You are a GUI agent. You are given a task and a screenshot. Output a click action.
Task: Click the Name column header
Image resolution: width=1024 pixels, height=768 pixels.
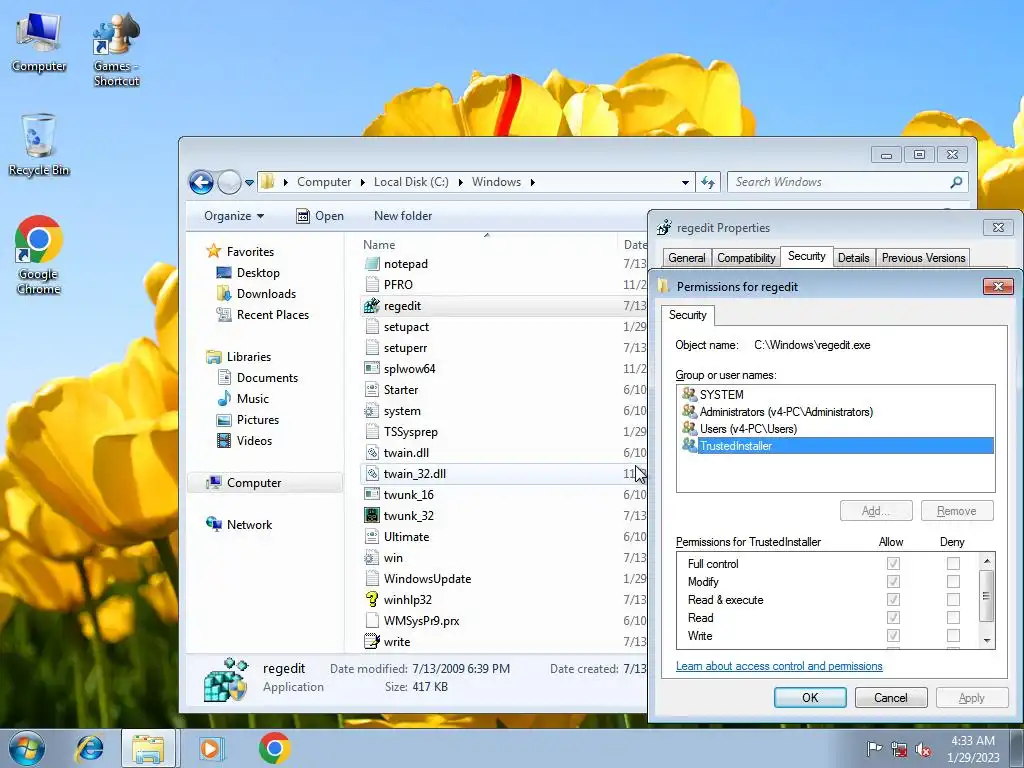(x=487, y=244)
